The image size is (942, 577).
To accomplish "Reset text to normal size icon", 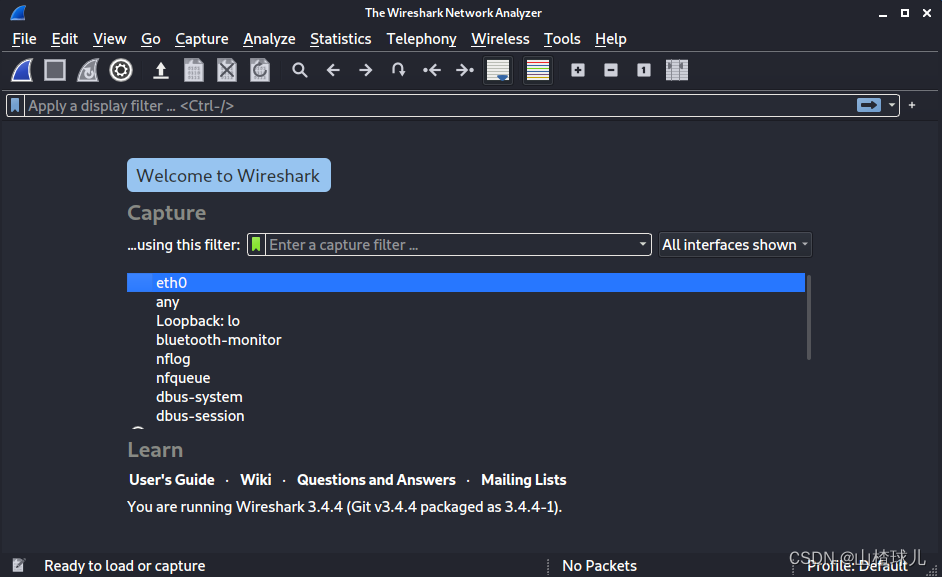I will coord(643,70).
